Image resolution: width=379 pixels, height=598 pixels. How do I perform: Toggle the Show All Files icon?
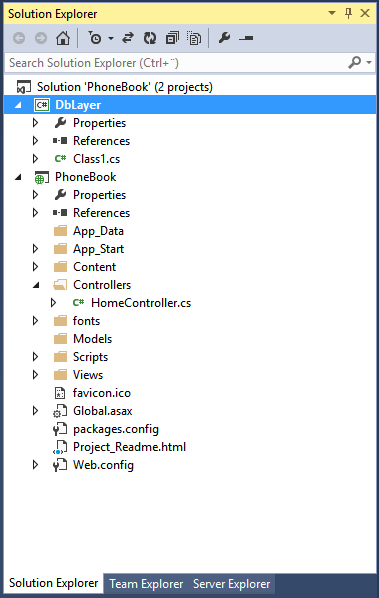pos(194,38)
